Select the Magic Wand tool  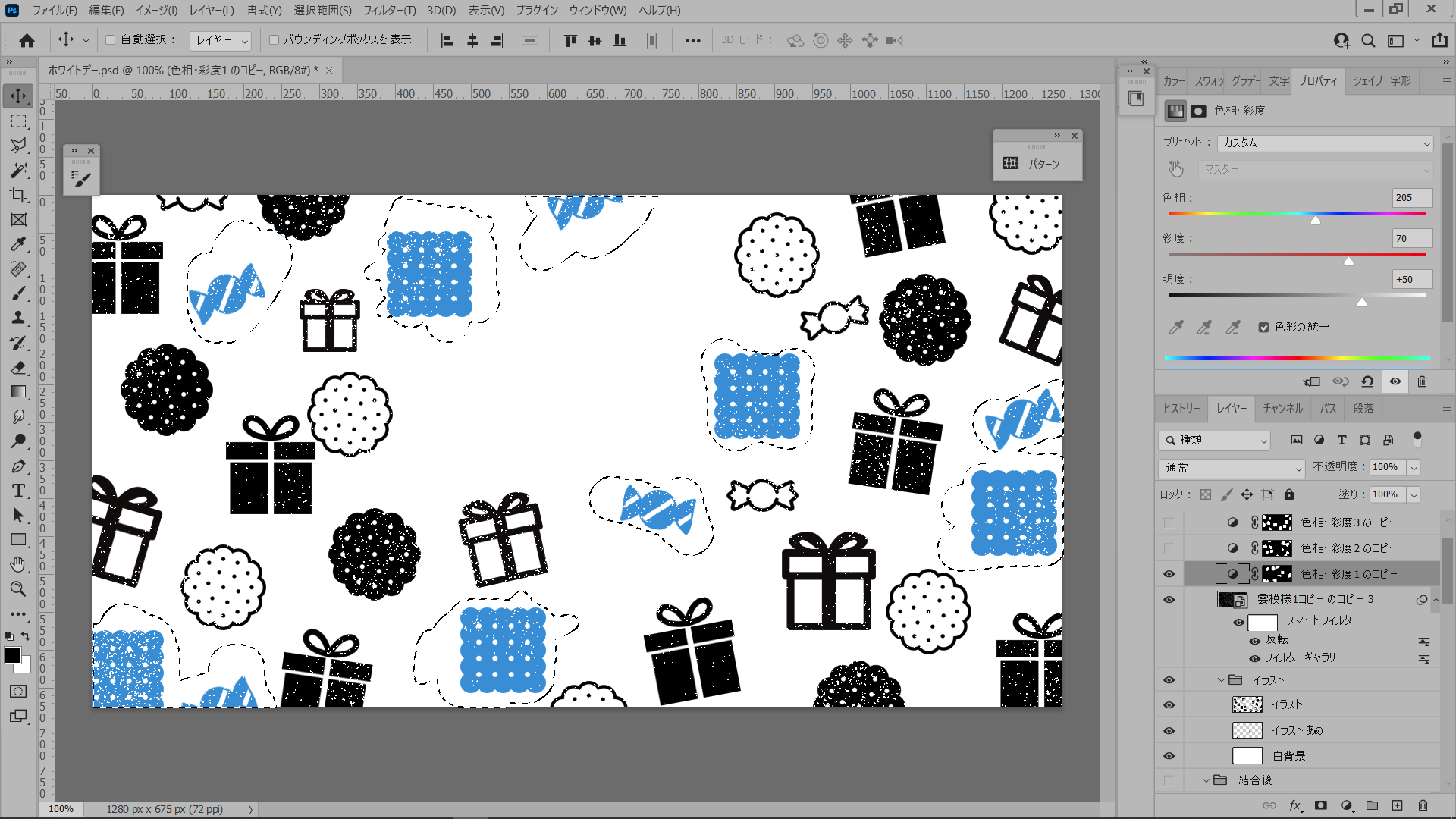(x=19, y=170)
